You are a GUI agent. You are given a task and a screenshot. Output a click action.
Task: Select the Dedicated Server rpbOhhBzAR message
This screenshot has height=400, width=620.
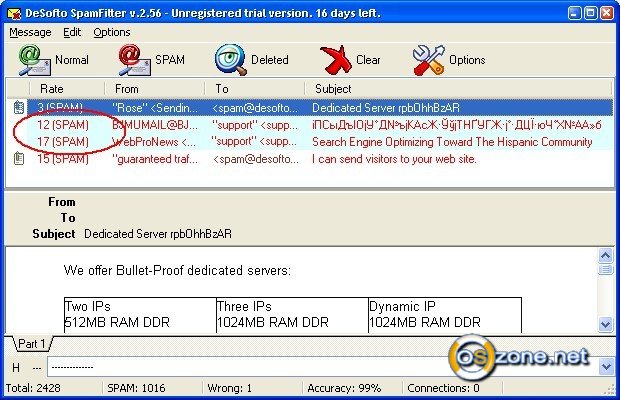pyautogui.click(x=386, y=108)
